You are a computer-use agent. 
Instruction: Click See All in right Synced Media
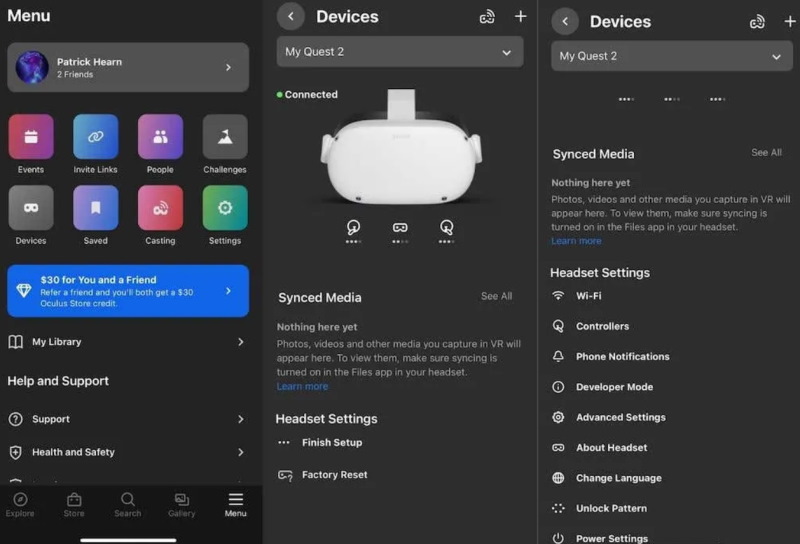(x=766, y=153)
